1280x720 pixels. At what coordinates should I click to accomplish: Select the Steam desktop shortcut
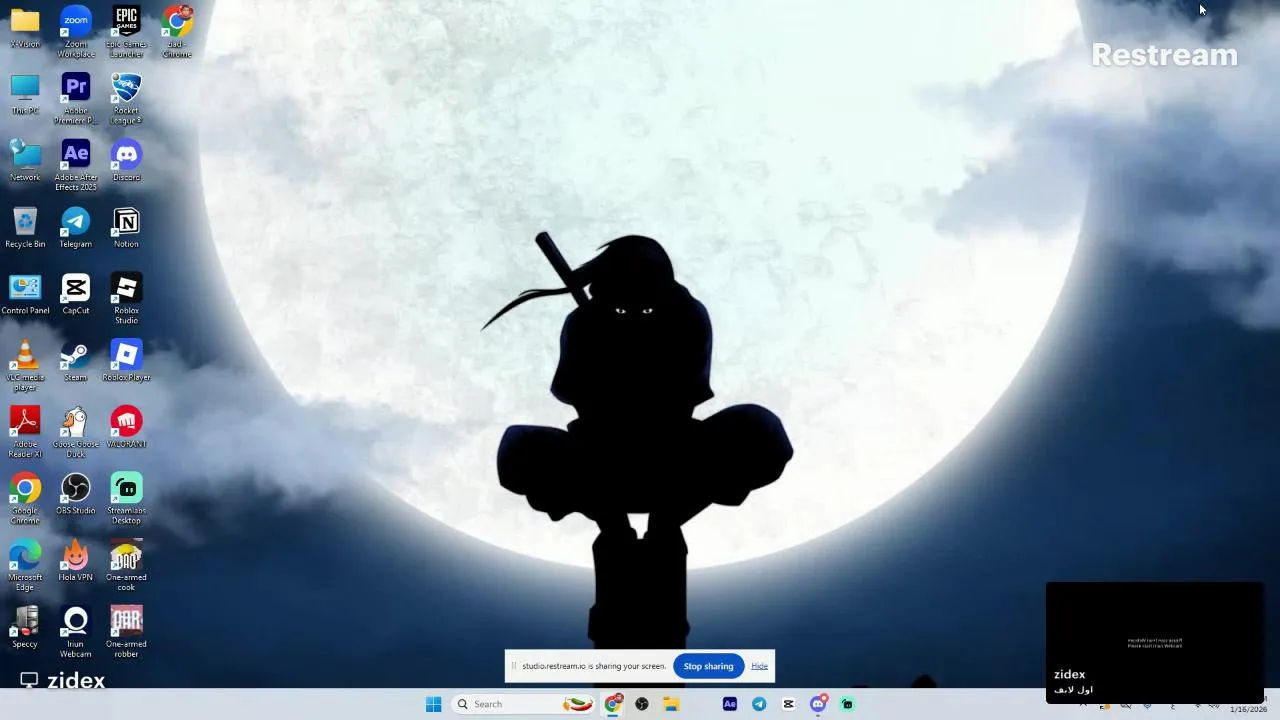76,361
